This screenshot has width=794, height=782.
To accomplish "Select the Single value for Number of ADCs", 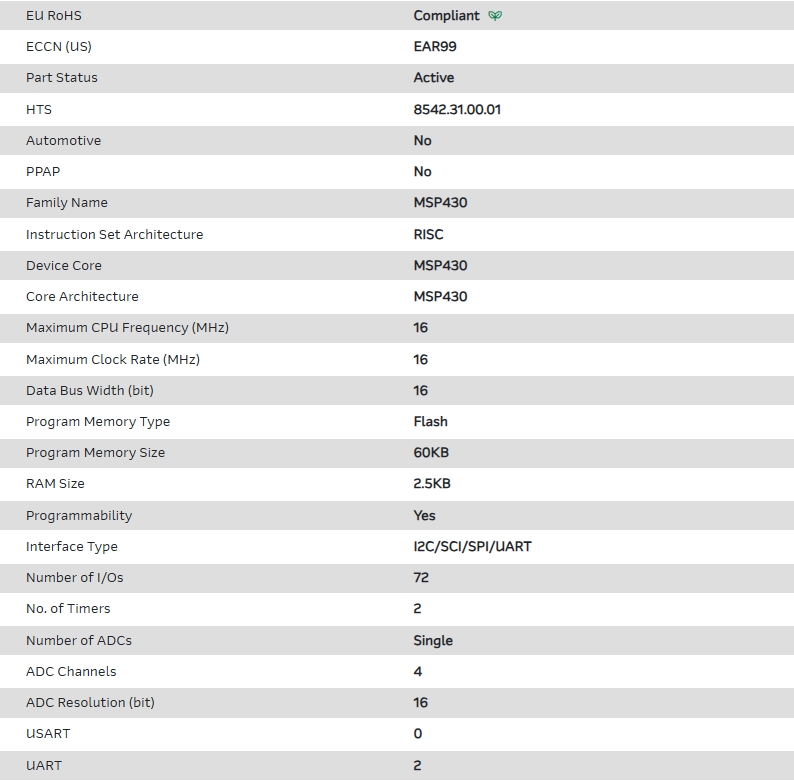I will [433, 641].
